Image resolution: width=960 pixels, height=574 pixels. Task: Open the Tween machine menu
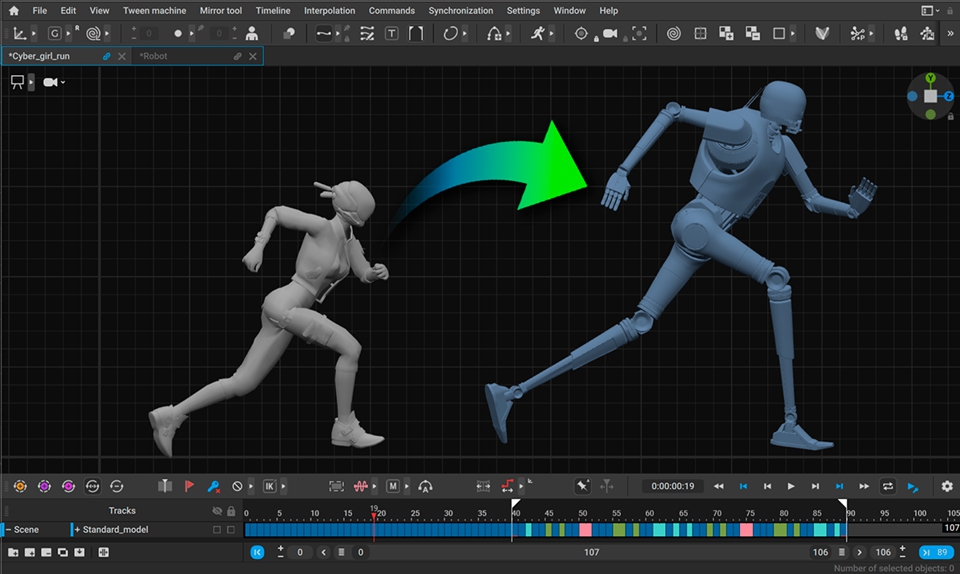(154, 10)
